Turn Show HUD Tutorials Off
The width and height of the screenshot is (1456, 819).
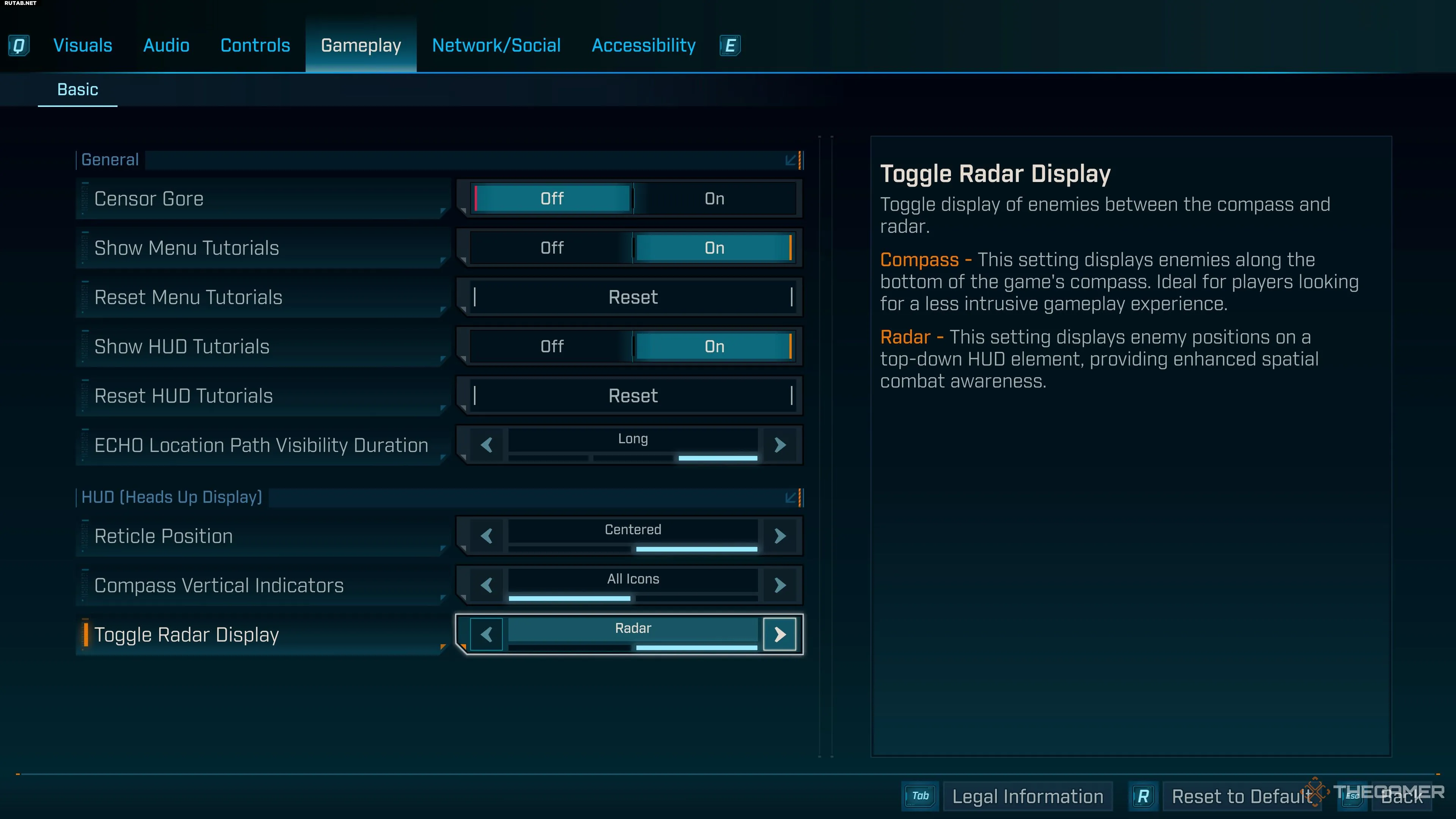pyautogui.click(x=552, y=346)
